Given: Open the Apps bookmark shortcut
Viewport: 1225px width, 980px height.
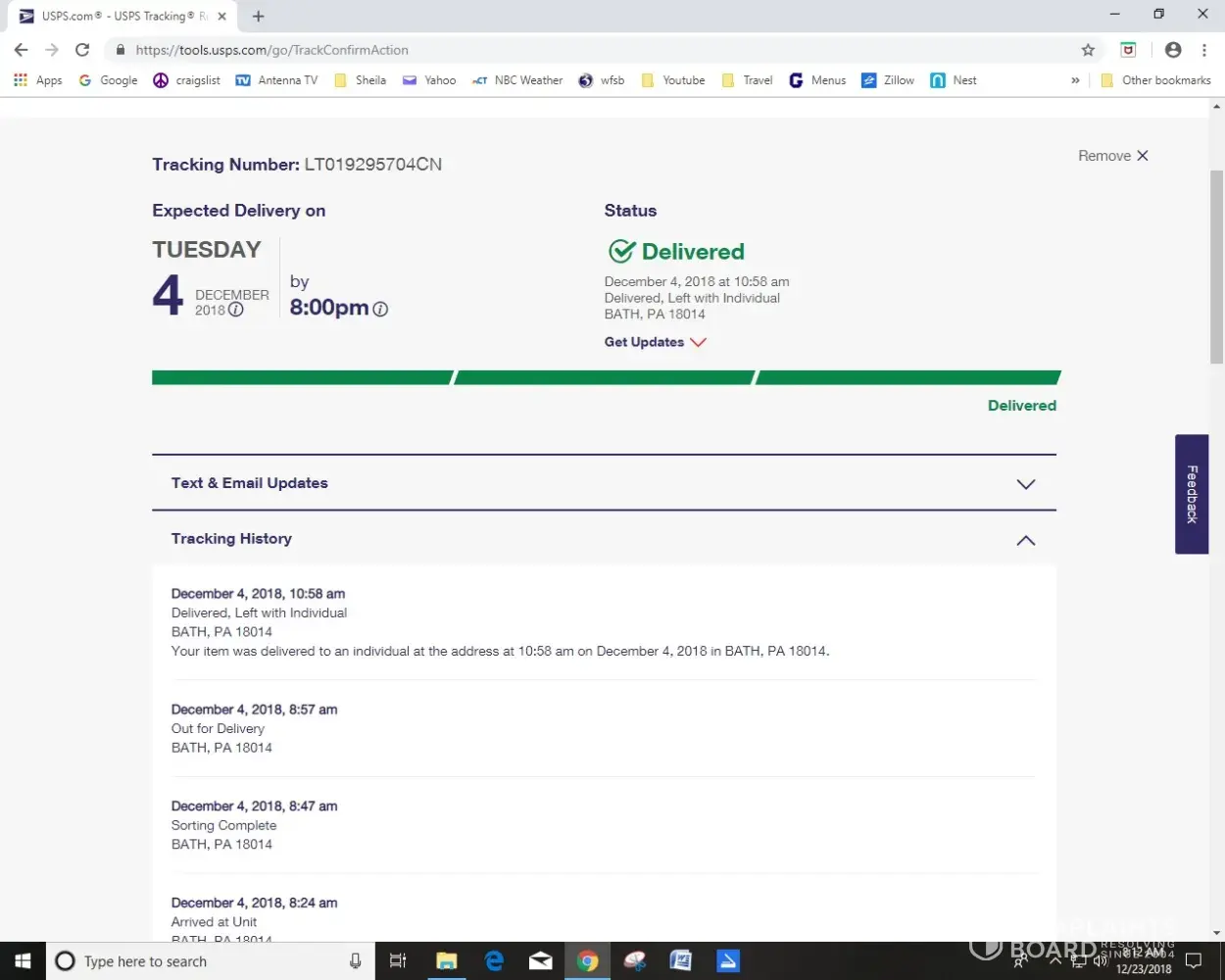Looking at the screenshot, I should coord(38,80).
